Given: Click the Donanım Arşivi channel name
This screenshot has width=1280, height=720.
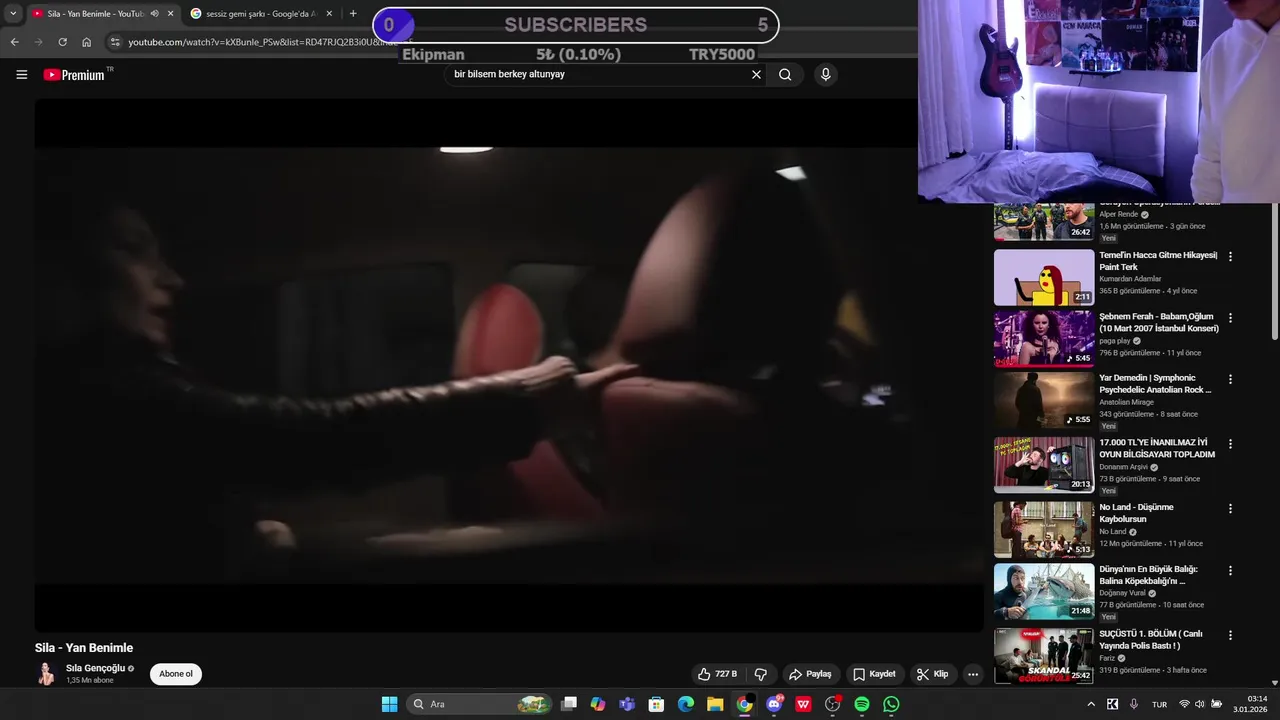Looking at the screenshot, I should click(x=1123, y=467).
